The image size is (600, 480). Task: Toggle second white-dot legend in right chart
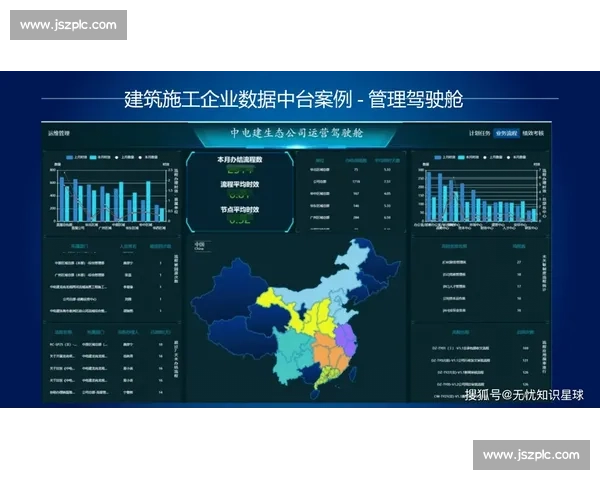(517, 157)
